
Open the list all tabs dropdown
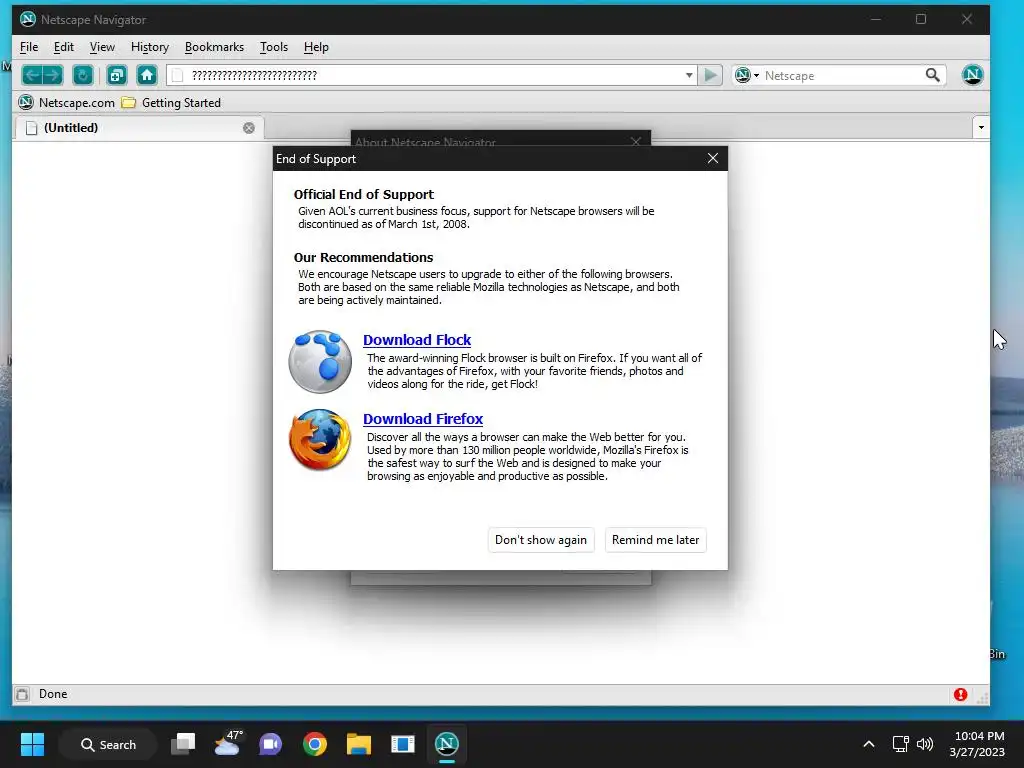click(x=981, y=127)
